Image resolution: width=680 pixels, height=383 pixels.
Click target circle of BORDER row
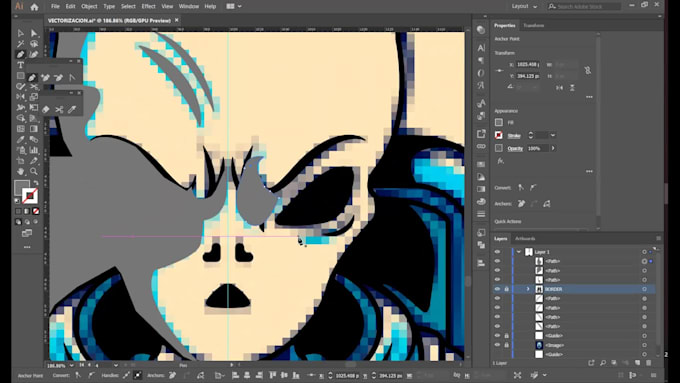coord(644,289)
